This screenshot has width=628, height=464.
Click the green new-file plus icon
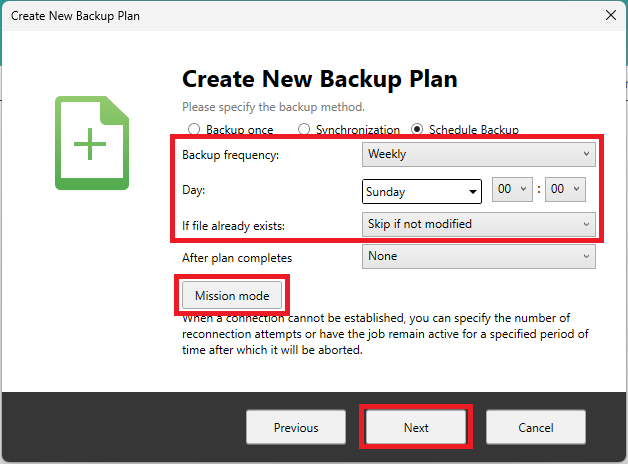click(91, 143)
